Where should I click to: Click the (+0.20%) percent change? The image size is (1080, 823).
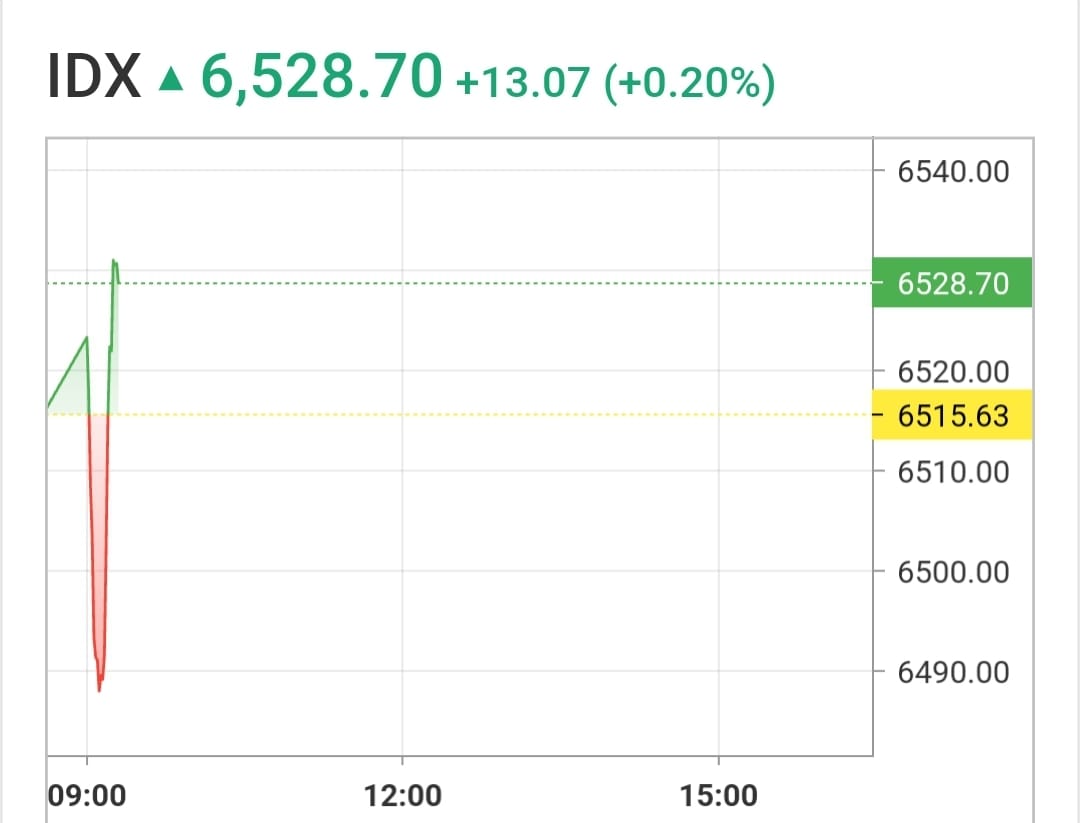[x=689, y=83]
